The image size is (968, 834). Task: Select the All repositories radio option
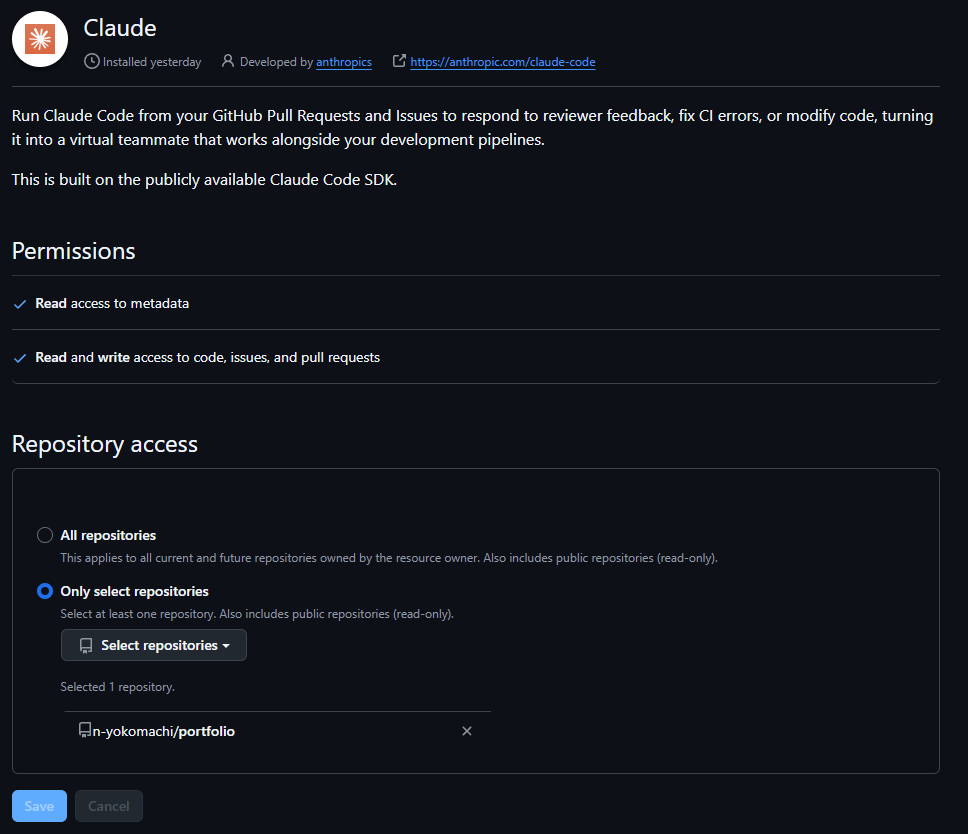point(44,535)
